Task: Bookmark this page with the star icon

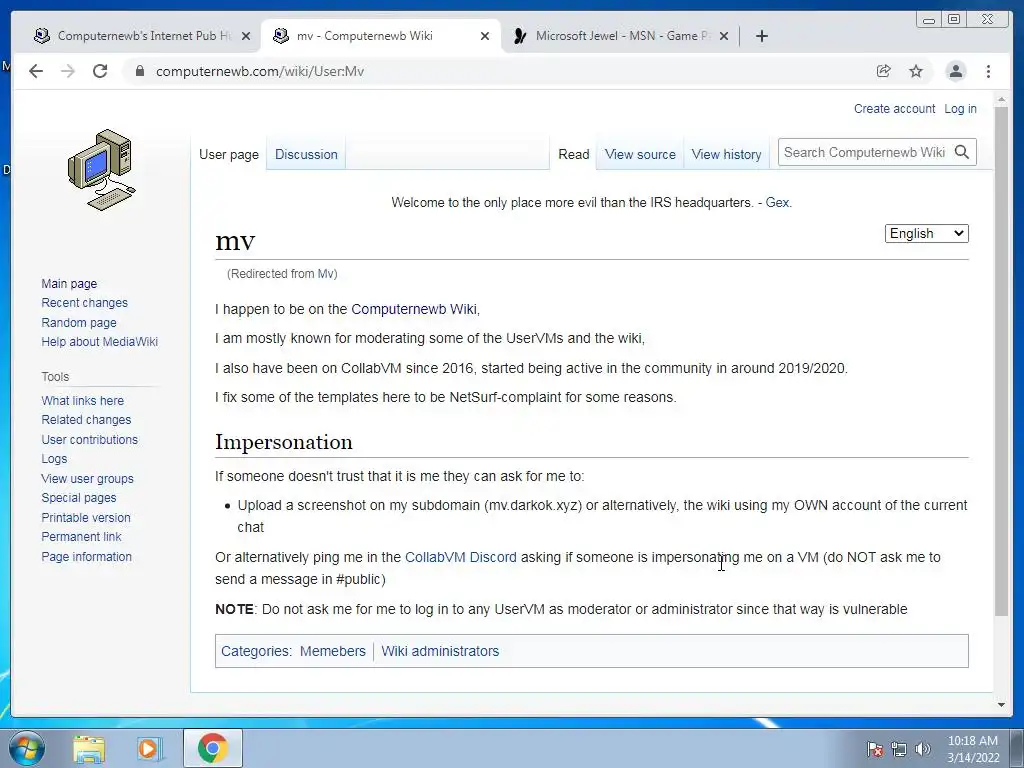Action: [x=916, y=71]
